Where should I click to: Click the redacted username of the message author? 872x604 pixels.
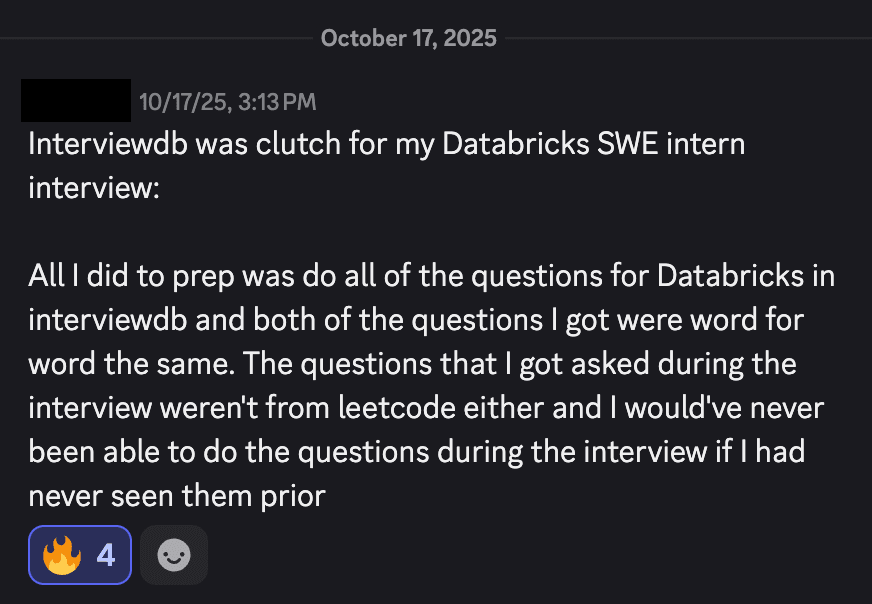pyautogui.click(x=76, y=101)
